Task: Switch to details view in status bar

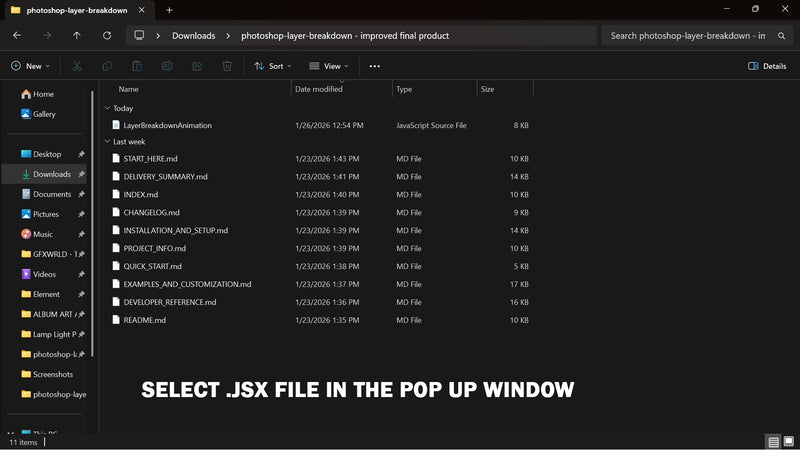Action: click(x=773, y=441)
